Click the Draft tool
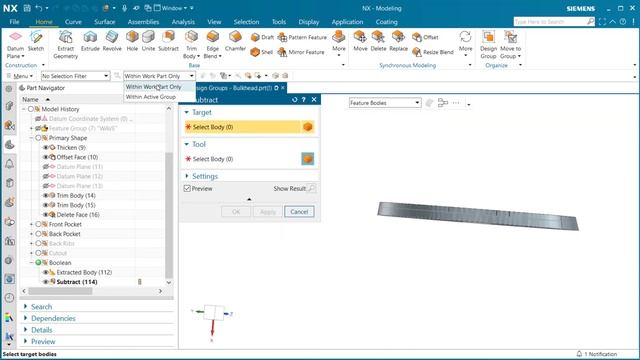Screen dimensions: 640x360 click(x=262, y=37)
